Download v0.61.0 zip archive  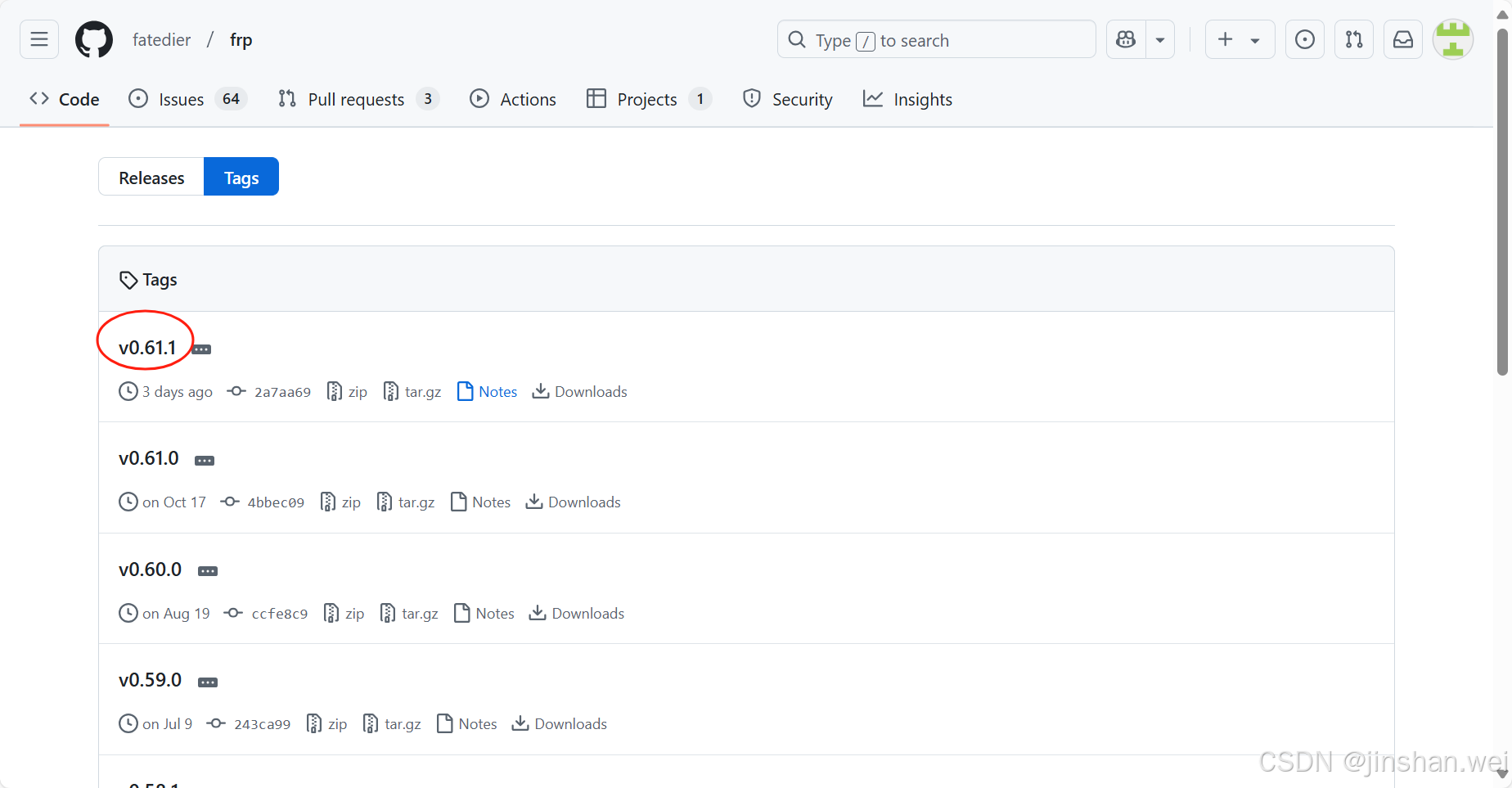click(340, 502)
